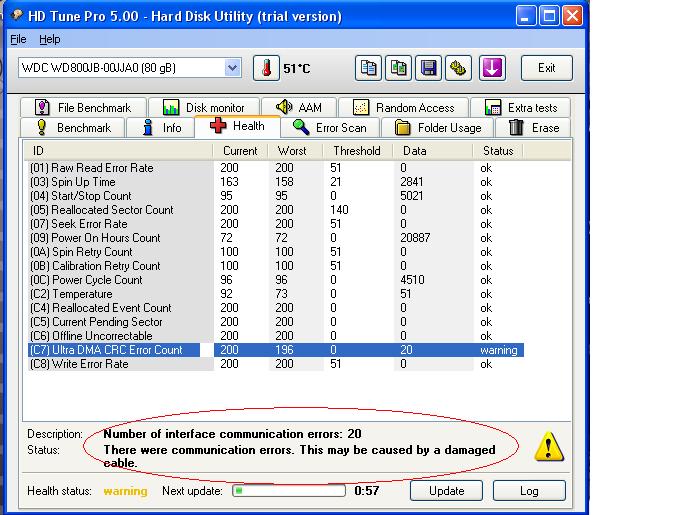Click the yellow Health status warning text
Viewport: 680px width, 515px height.
125,491
